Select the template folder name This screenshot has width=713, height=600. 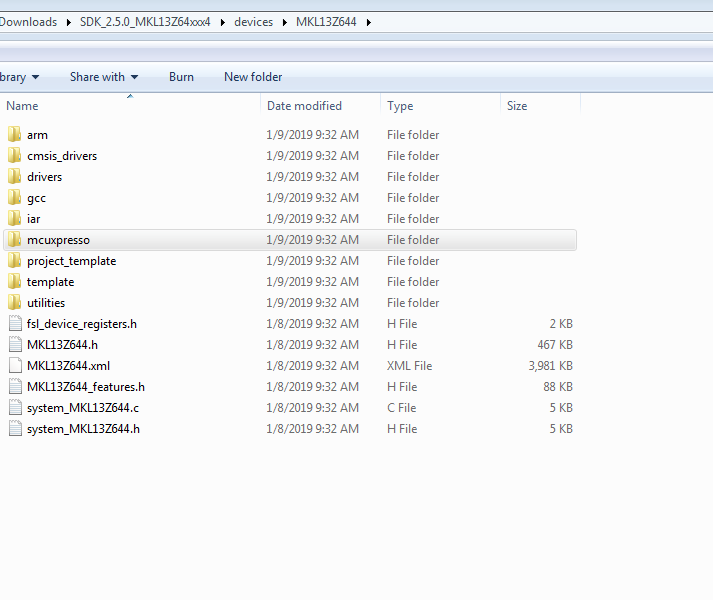pyautogui.click(x=50, y=282)
